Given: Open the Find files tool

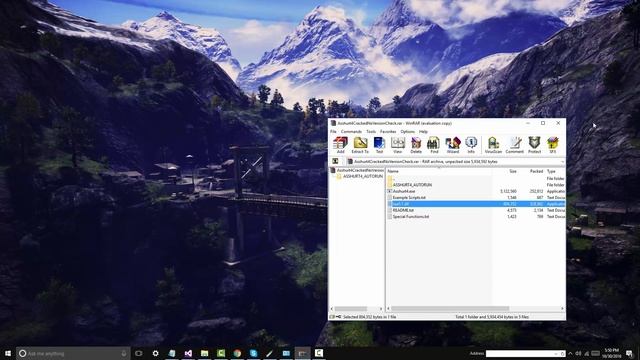Looking at the screenshot, I should pos(434,145).
